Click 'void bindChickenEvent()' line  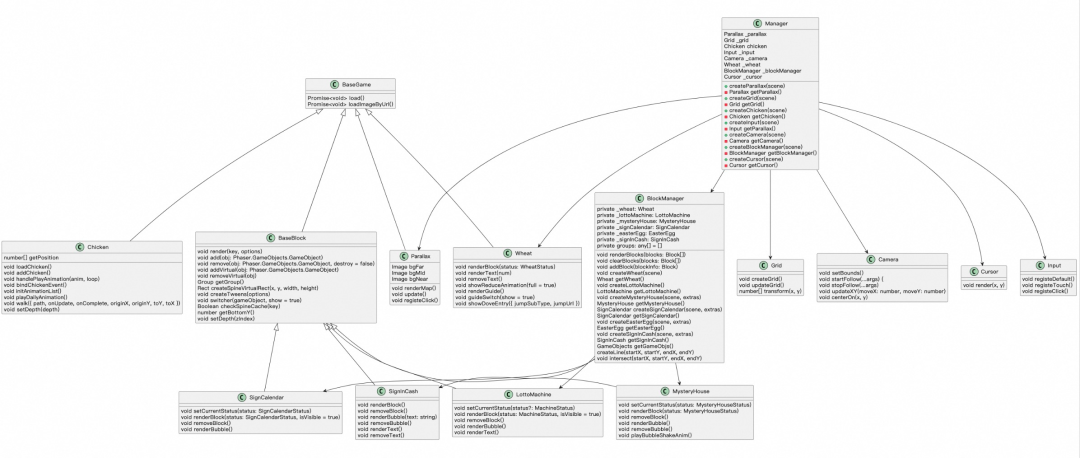pyautogui.click(x=33, y=284)
